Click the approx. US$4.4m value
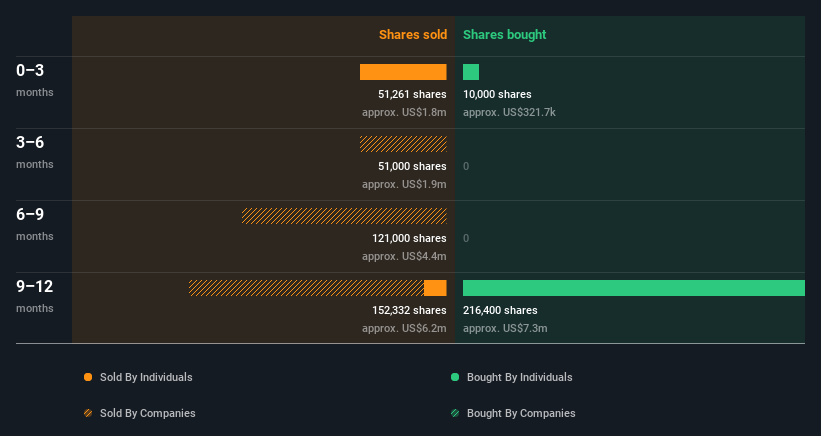 (404, 256)
